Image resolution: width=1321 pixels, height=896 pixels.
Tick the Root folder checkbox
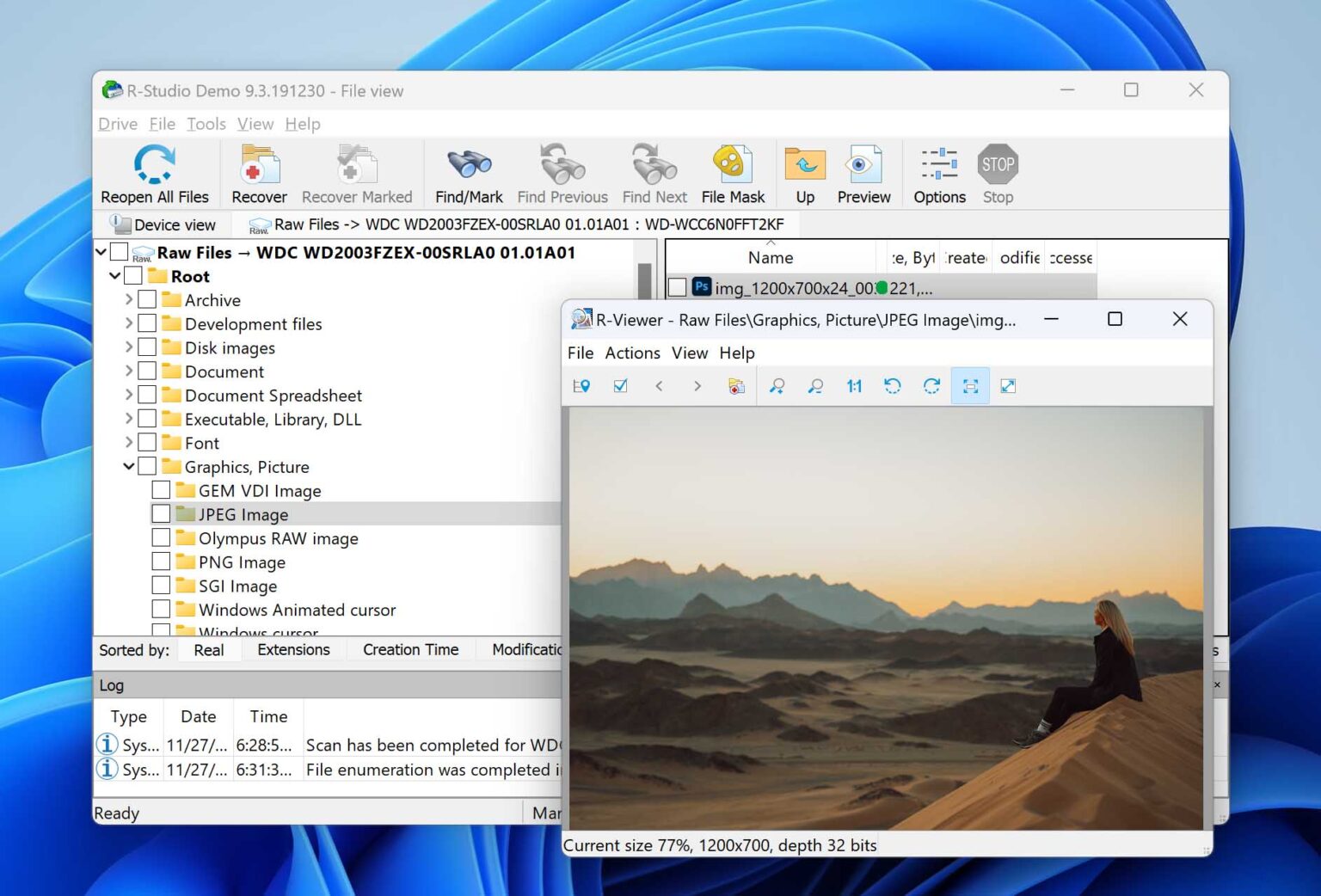(134, 275)
